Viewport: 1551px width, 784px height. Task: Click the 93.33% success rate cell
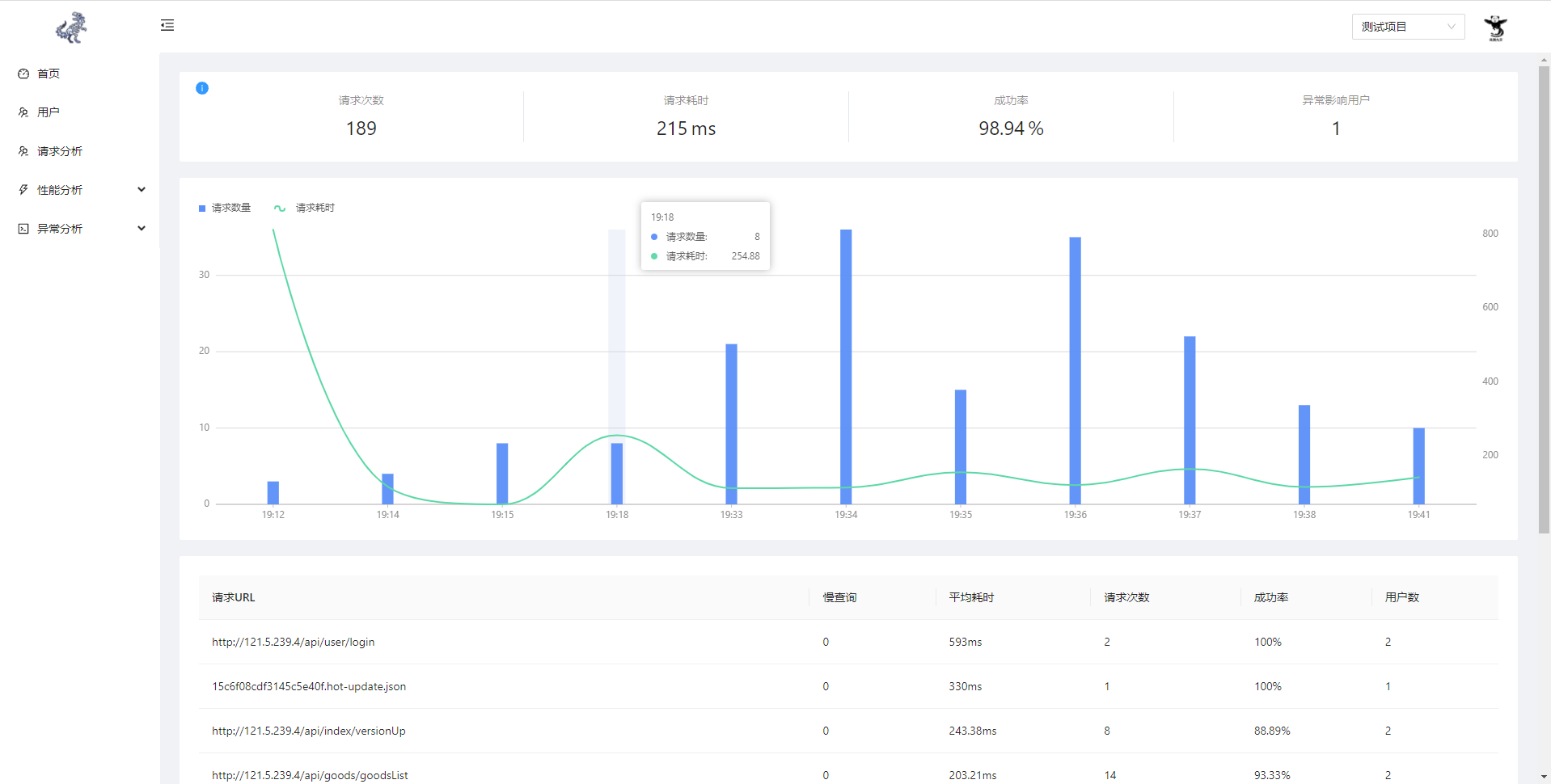tap(1272, 775)
